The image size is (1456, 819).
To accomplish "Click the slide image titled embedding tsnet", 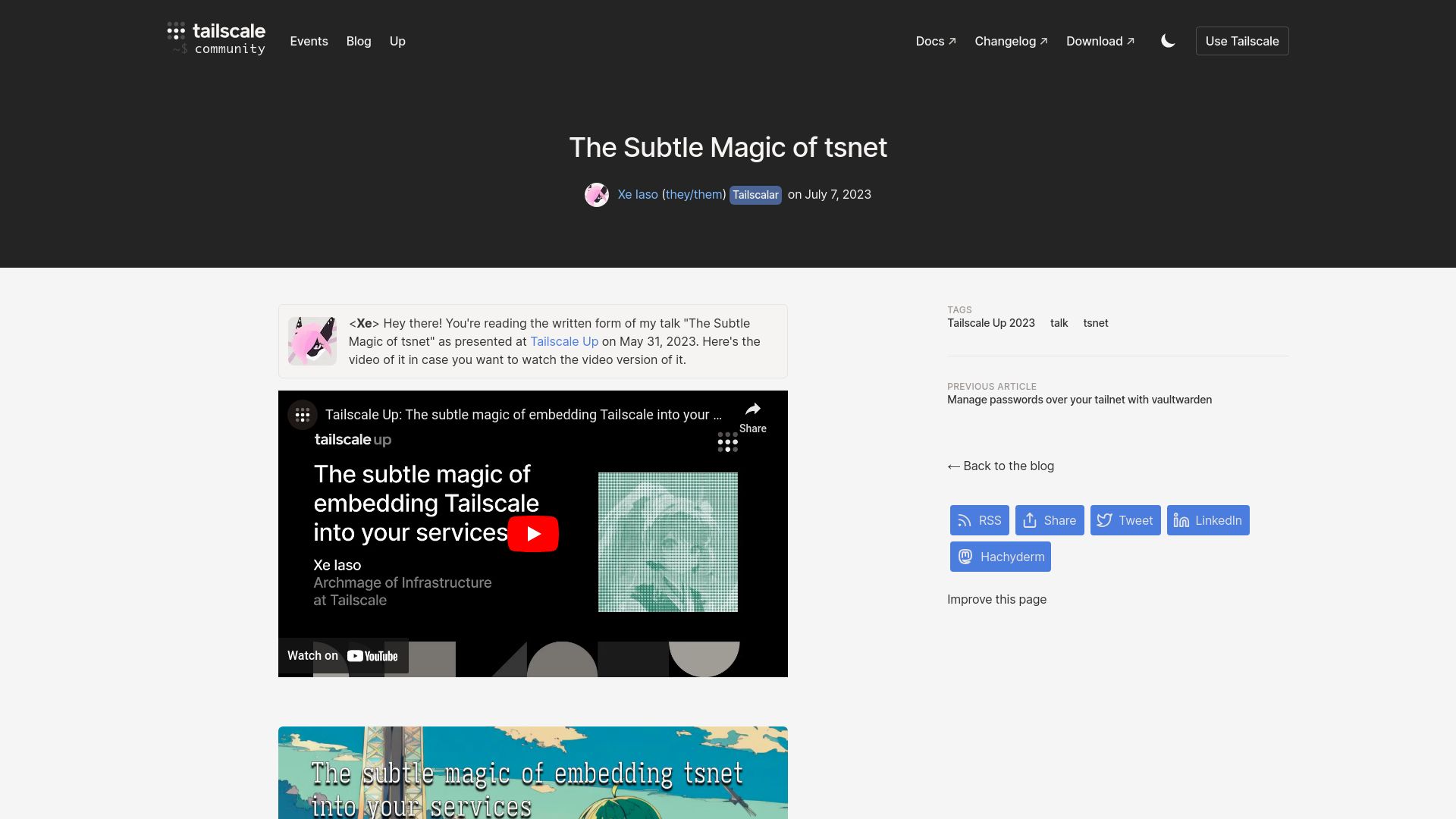I will click(533, 773).
